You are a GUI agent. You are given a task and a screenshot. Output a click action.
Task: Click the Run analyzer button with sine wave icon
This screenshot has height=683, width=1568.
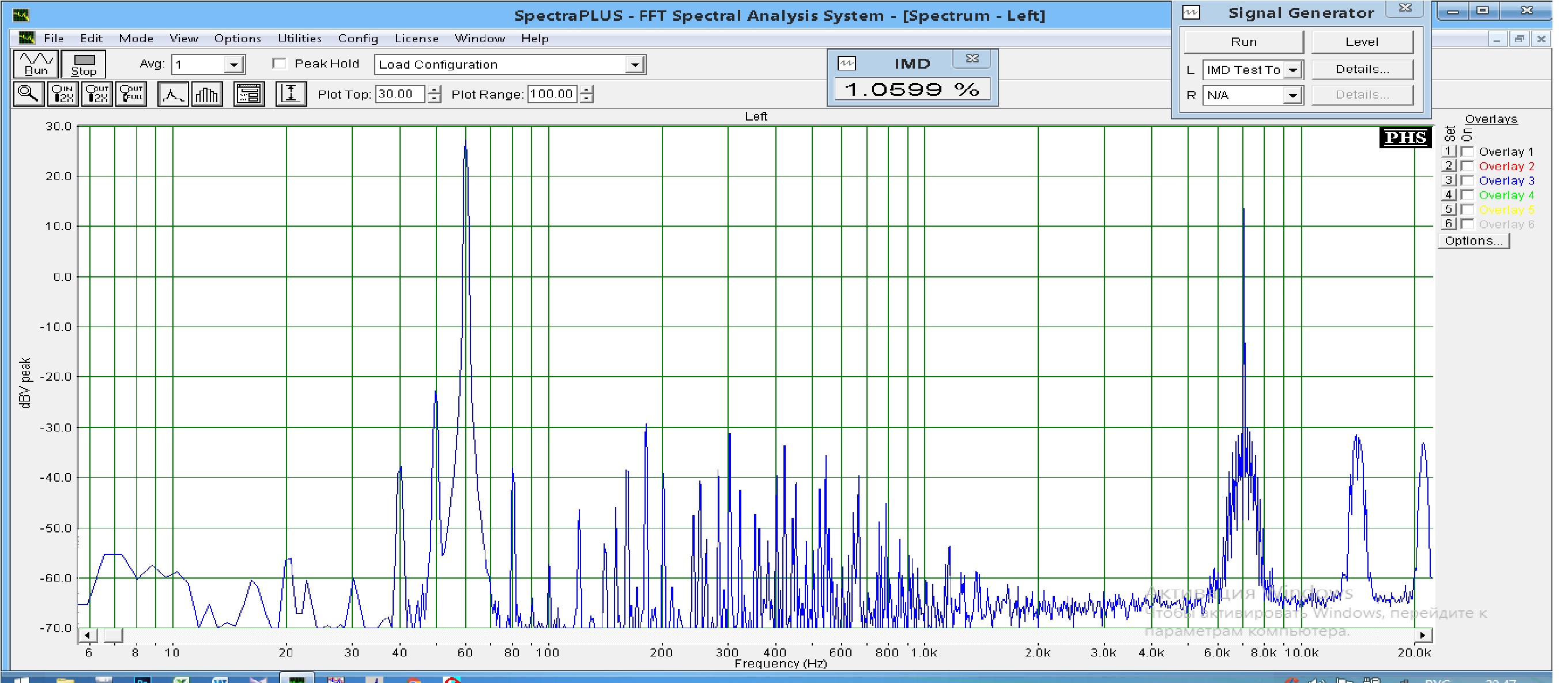36,64
